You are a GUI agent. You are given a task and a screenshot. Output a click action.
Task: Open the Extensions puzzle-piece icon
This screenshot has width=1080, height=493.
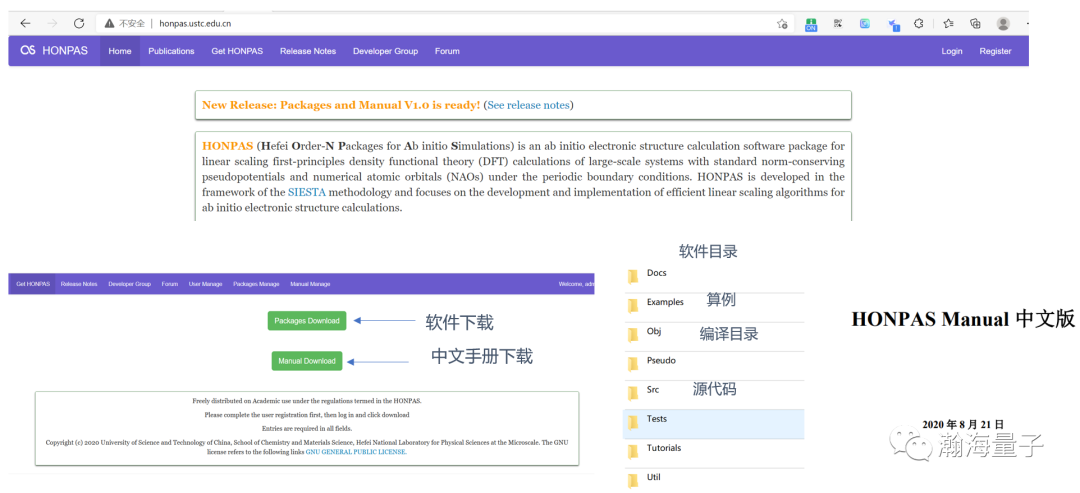point(918,23)
